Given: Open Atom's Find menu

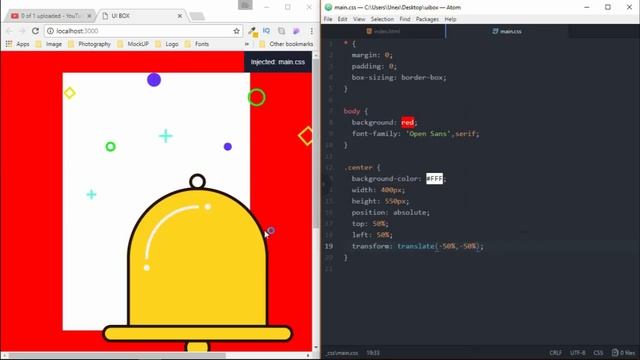Looking at the screenshot, I should [x=404, y=19].
